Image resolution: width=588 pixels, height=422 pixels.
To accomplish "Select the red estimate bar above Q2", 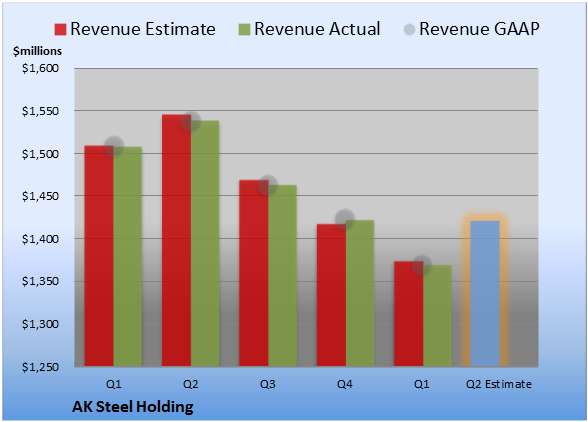I will coord(177,240).
